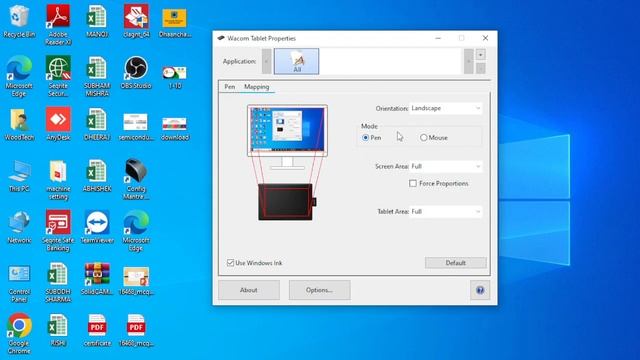Select the Seqrite Secur shortcut icon
The image size is (640, 360).
[x=58, y=76]
